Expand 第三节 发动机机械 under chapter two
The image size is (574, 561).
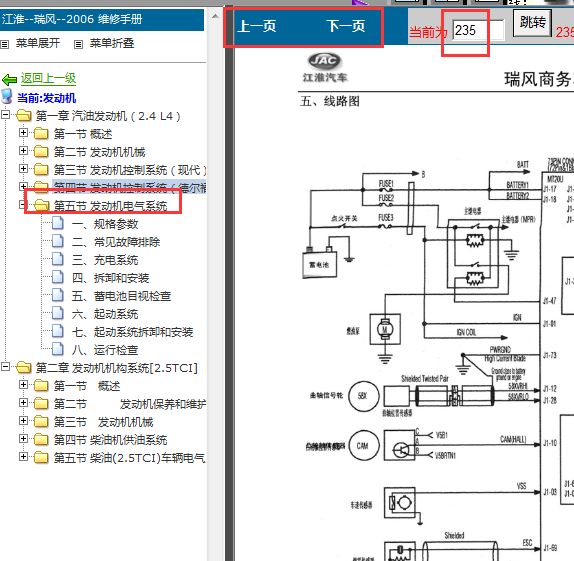[x=23, y=420]
